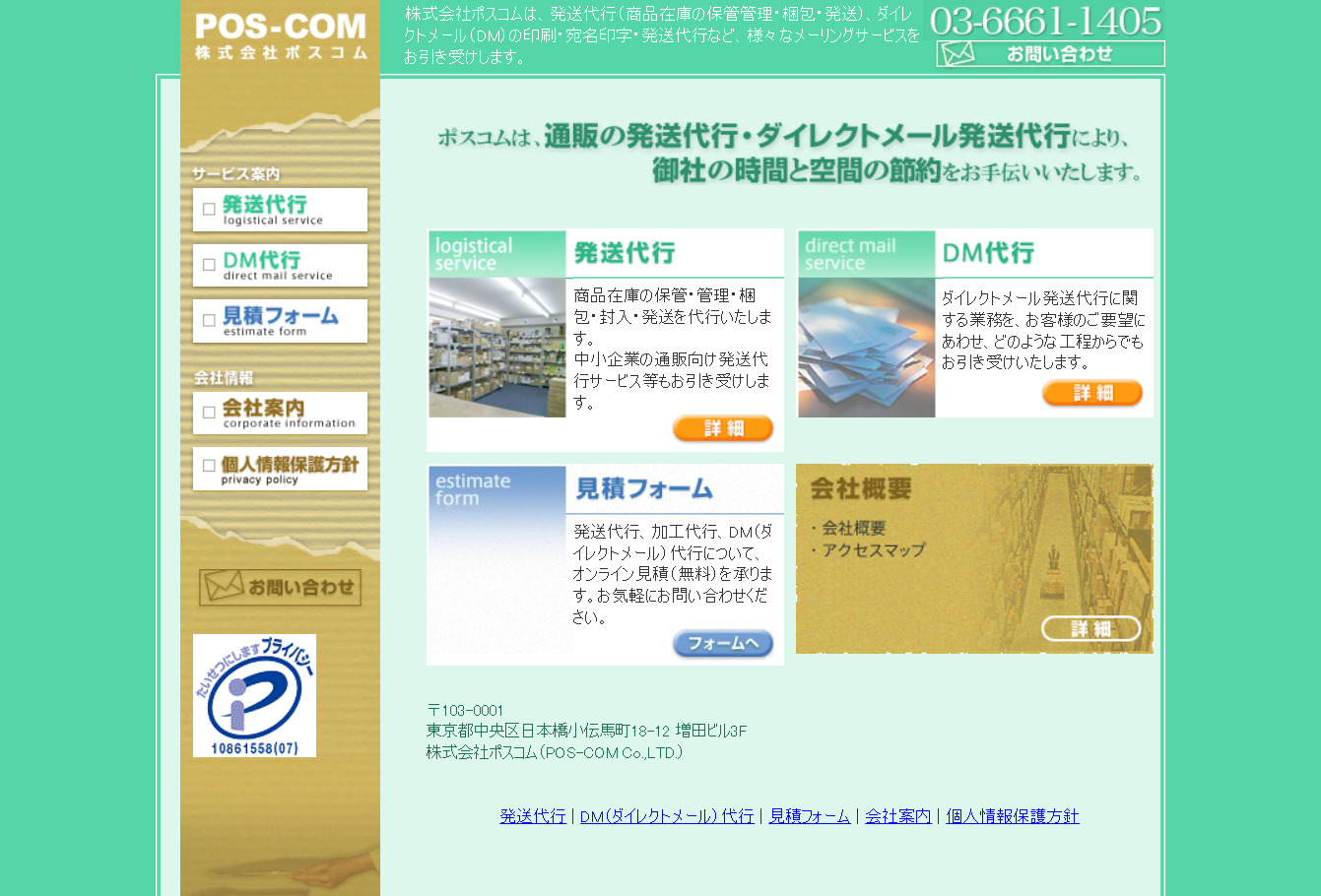Open the 個人情報保護方針 privacy policy sidebar menu
Image resolution: width=1321 pixels, height=896 pixels.
(280, 469)
